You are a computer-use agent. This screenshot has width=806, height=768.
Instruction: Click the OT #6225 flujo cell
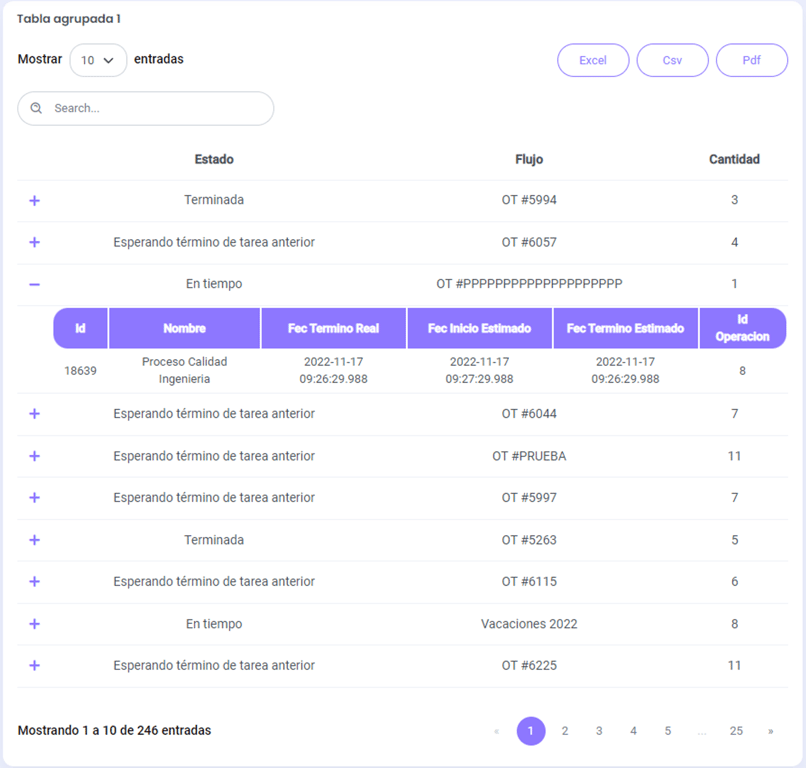[x=529, y=666]
